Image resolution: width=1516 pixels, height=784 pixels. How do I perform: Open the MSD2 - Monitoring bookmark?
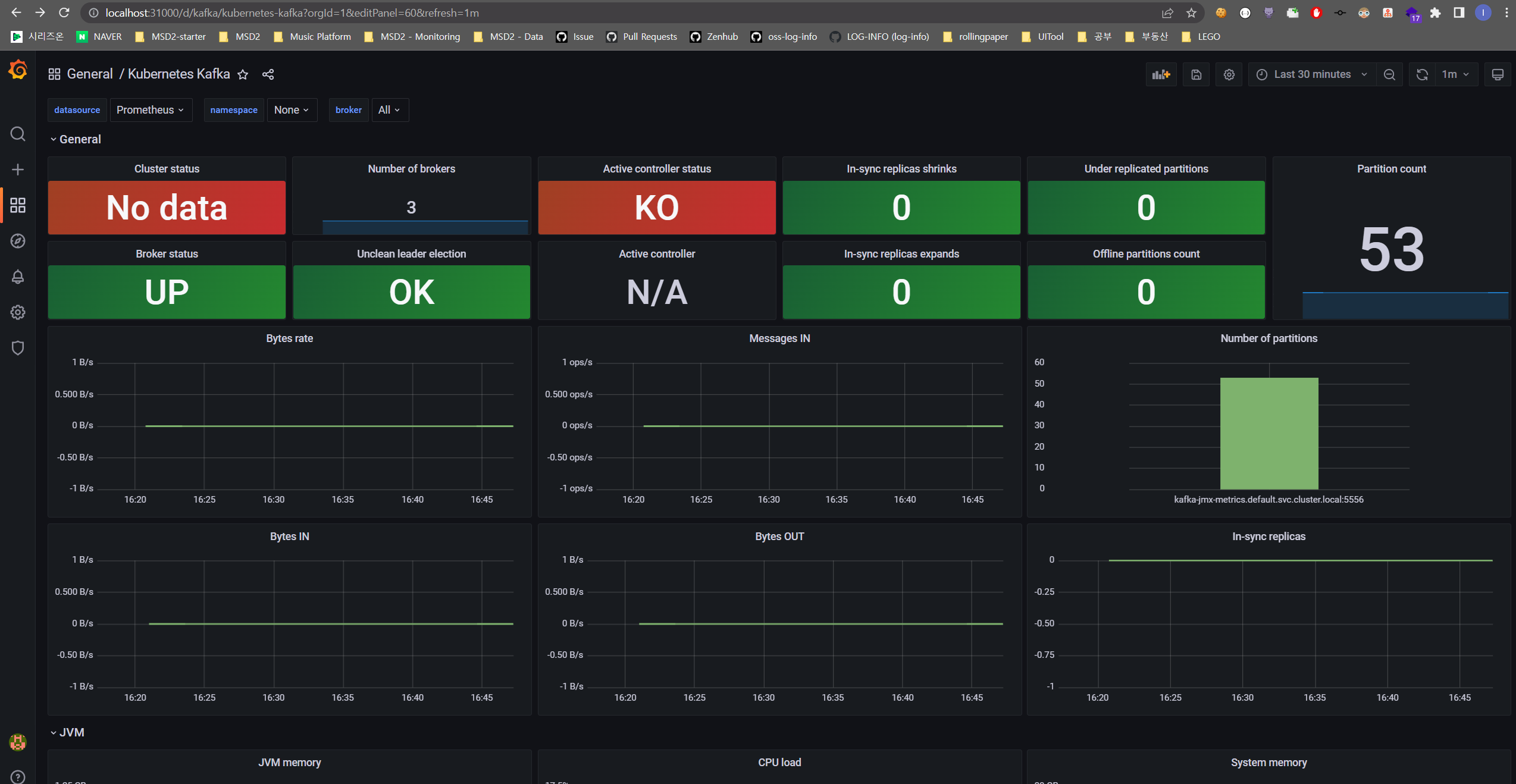click(x=419, y=37)
